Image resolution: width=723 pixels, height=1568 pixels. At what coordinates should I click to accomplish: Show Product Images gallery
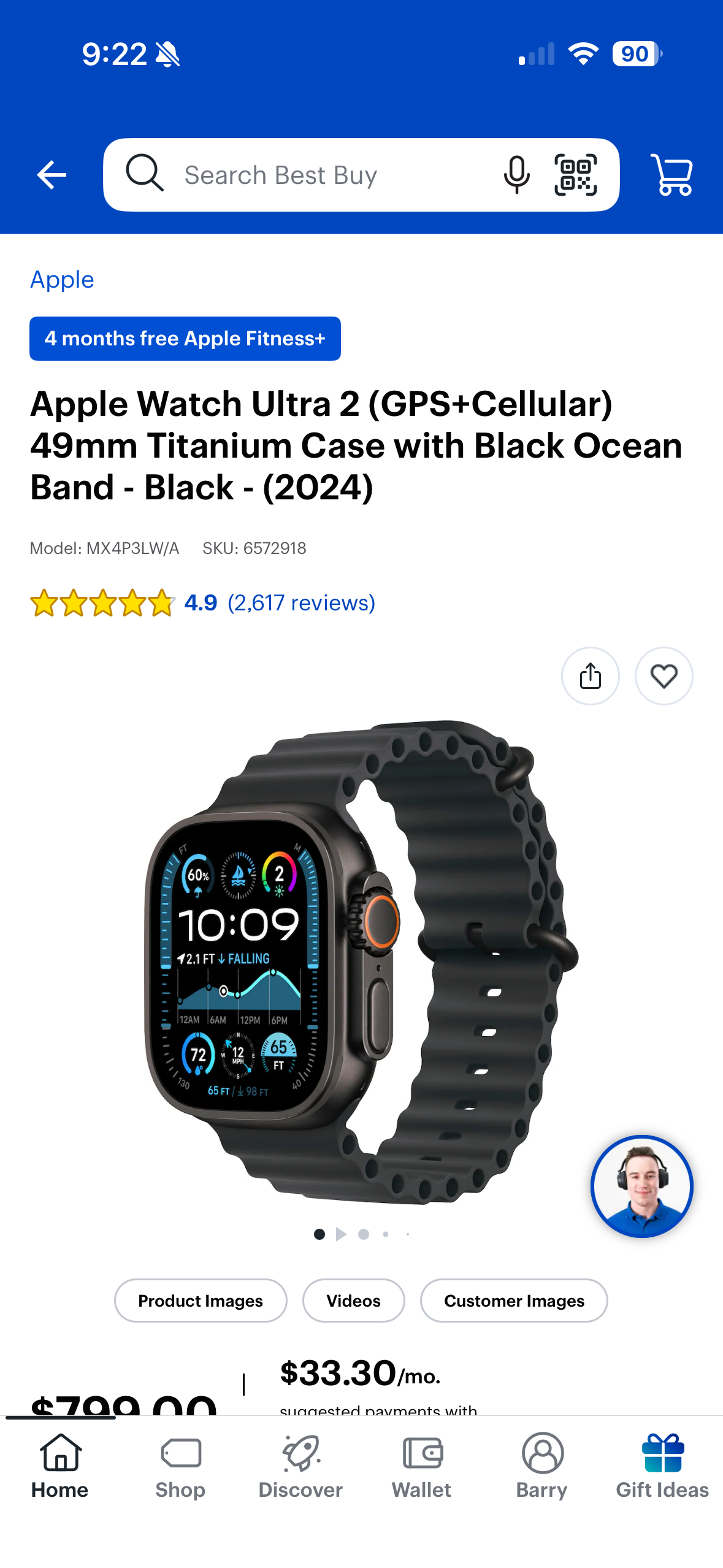[201, 1301]
